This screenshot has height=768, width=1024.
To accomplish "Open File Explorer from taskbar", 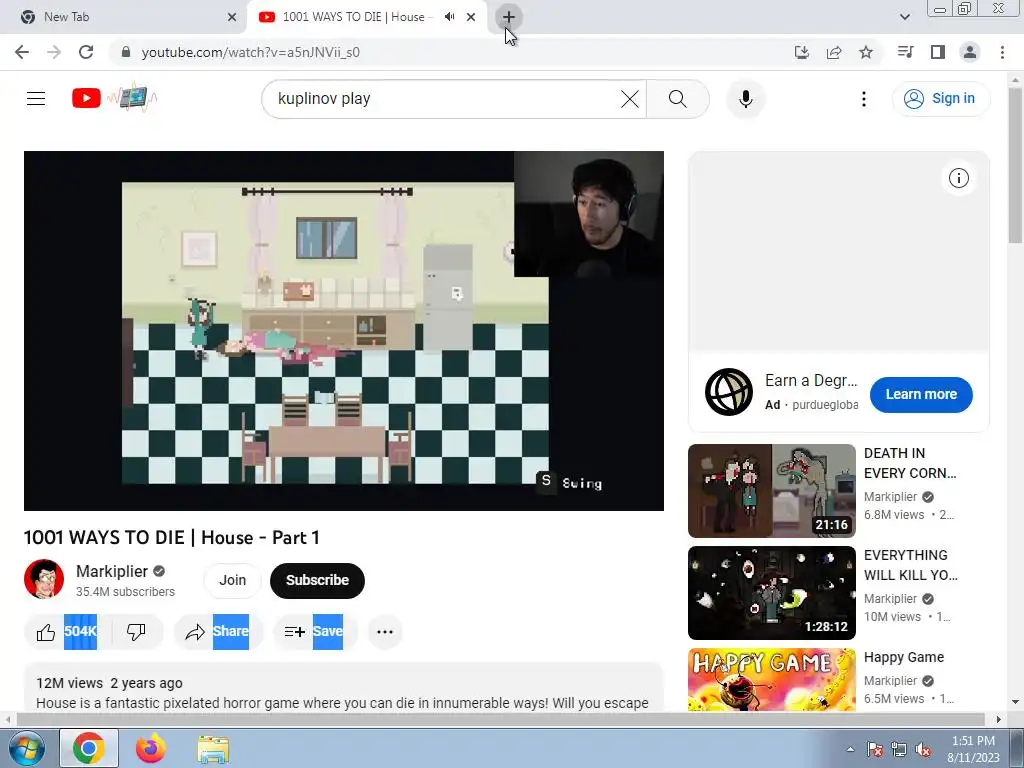I will 213,749.
